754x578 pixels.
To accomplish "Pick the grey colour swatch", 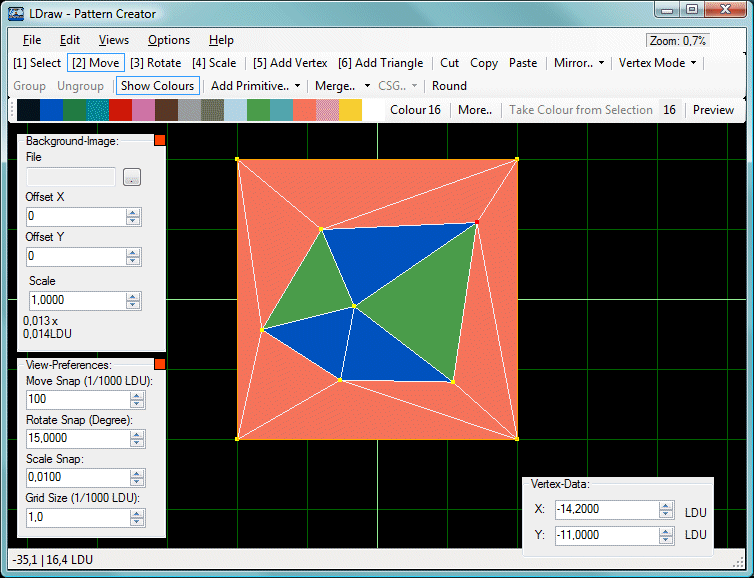I will click(x=189, y=110).
